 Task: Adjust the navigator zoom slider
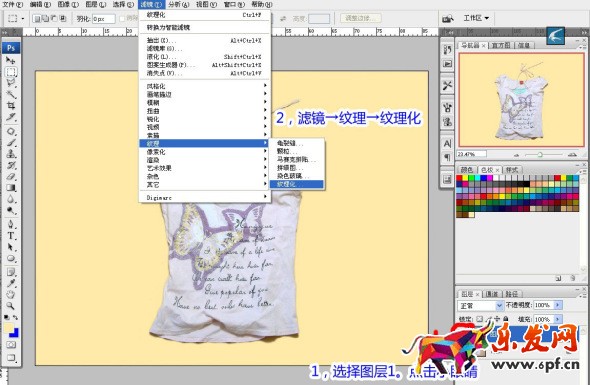click(x=540, y=154)
